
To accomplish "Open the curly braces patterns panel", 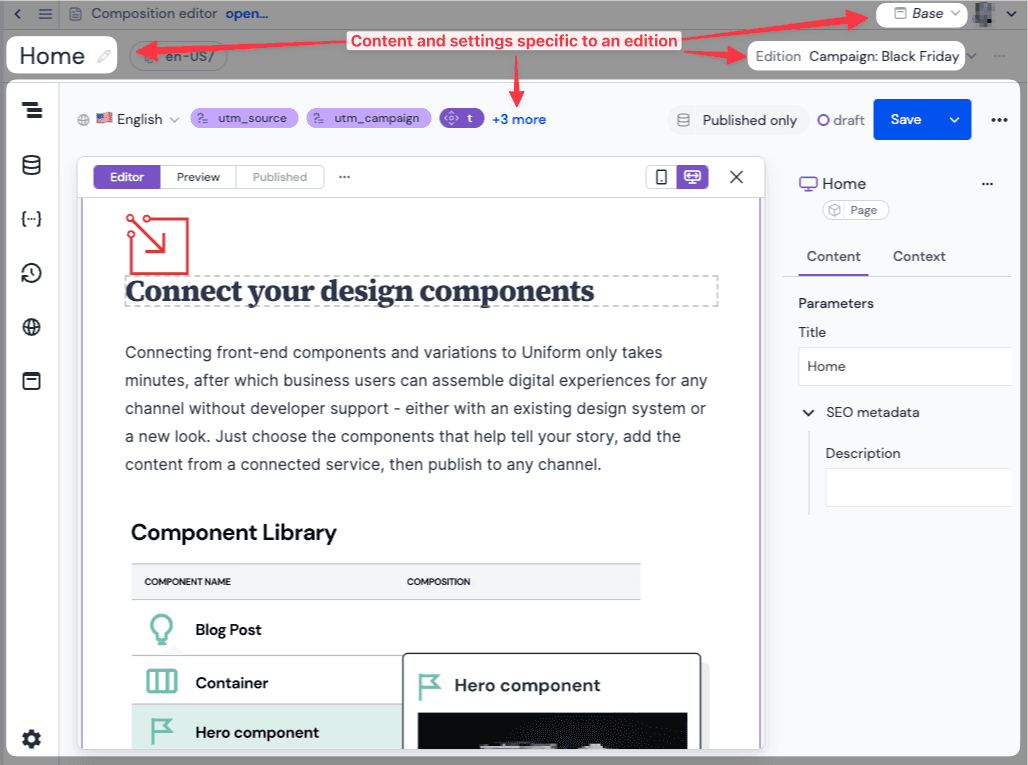I will (31, 219).
